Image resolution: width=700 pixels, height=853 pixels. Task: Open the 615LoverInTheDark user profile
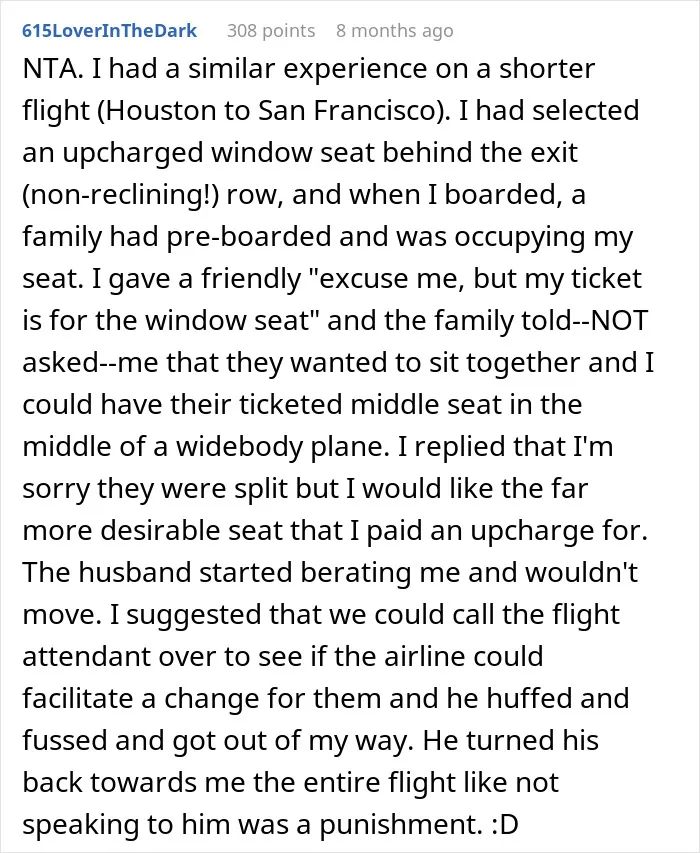tap(109, 31)
